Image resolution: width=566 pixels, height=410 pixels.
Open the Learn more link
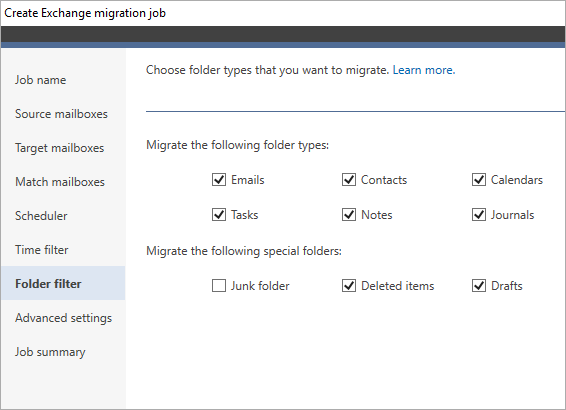[424, 70]
